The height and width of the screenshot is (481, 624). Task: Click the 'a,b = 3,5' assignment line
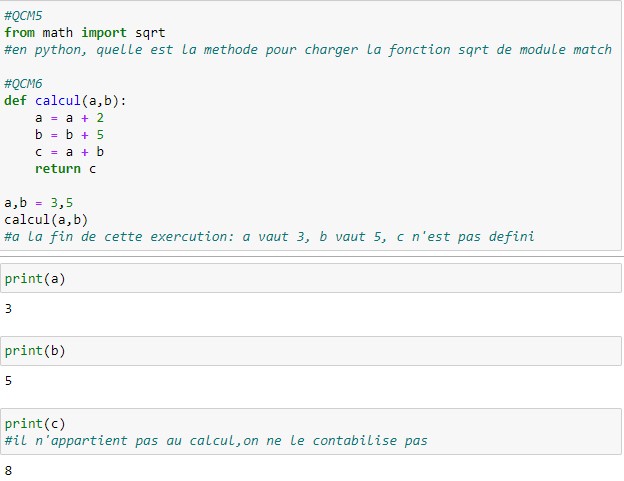(x=38, y=203)
